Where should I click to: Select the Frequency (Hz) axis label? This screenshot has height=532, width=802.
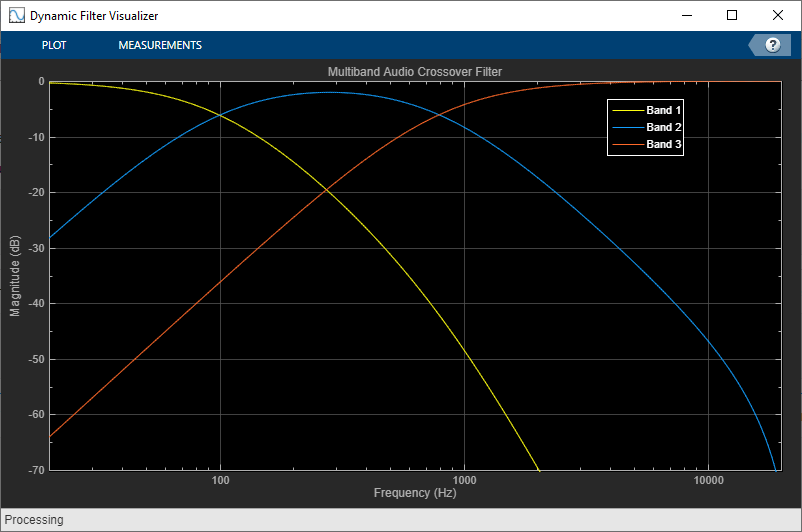415,493
